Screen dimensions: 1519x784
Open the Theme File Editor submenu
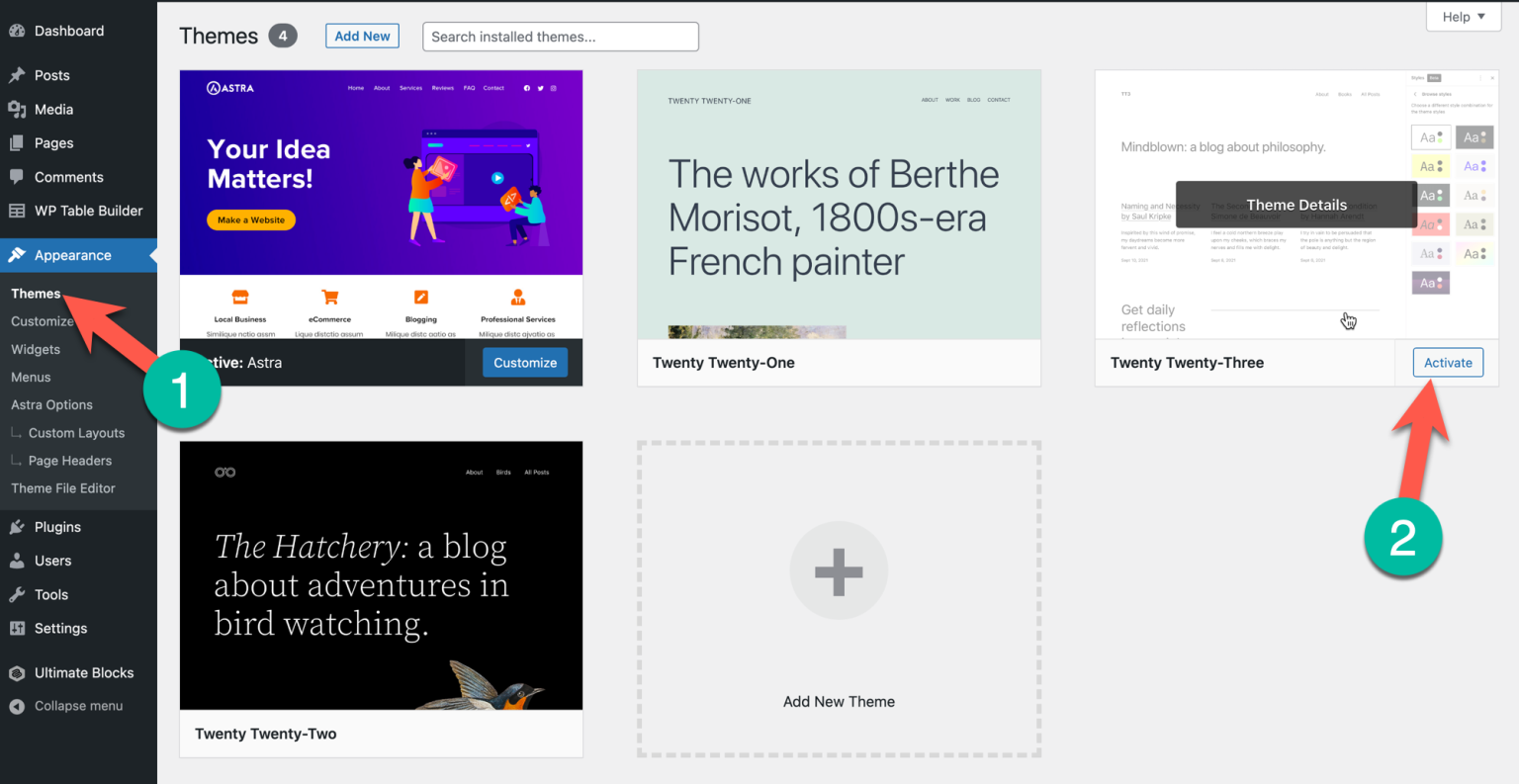point(63,488)
